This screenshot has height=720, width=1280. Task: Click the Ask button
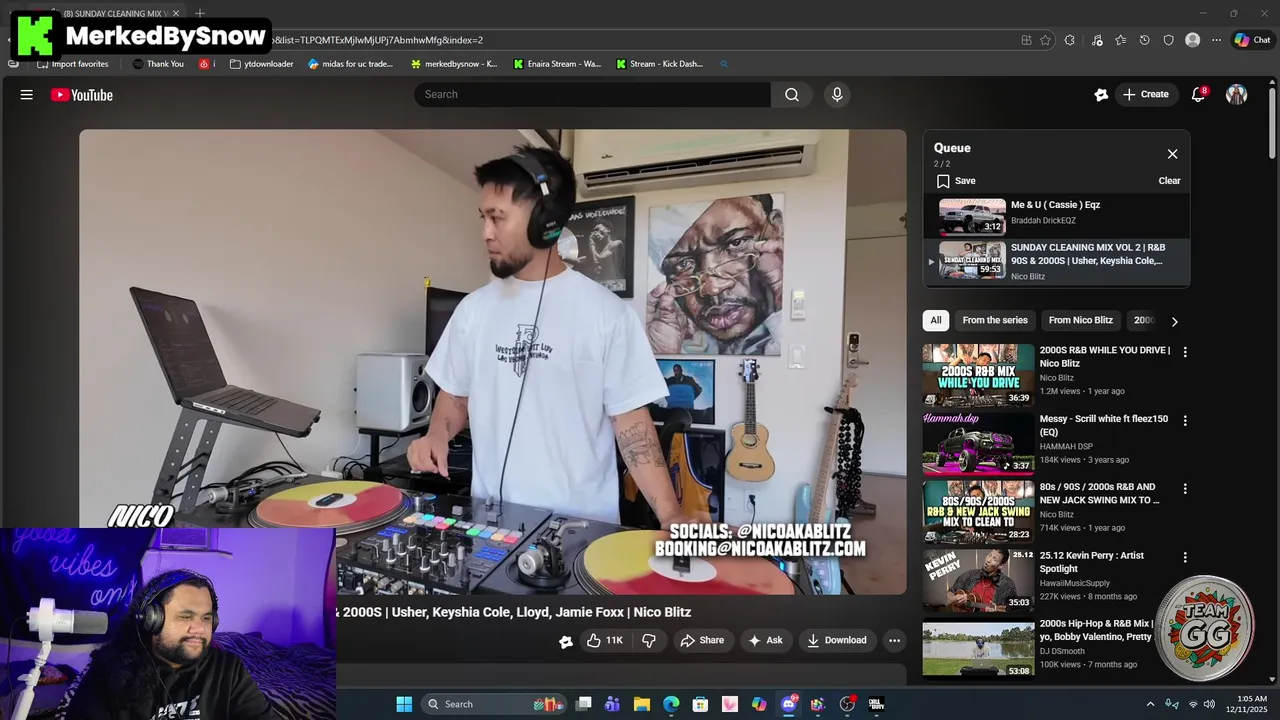tap(766, 640)
